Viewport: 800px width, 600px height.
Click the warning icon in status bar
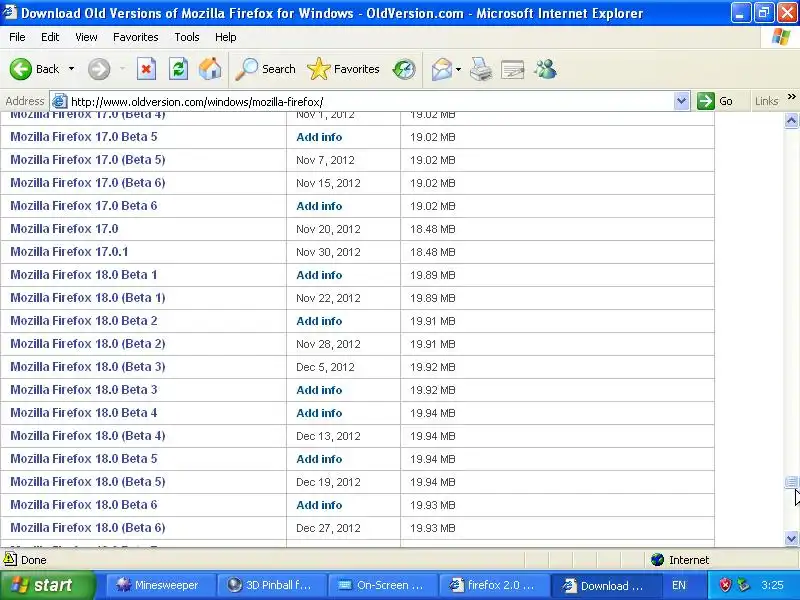(10, 559)
